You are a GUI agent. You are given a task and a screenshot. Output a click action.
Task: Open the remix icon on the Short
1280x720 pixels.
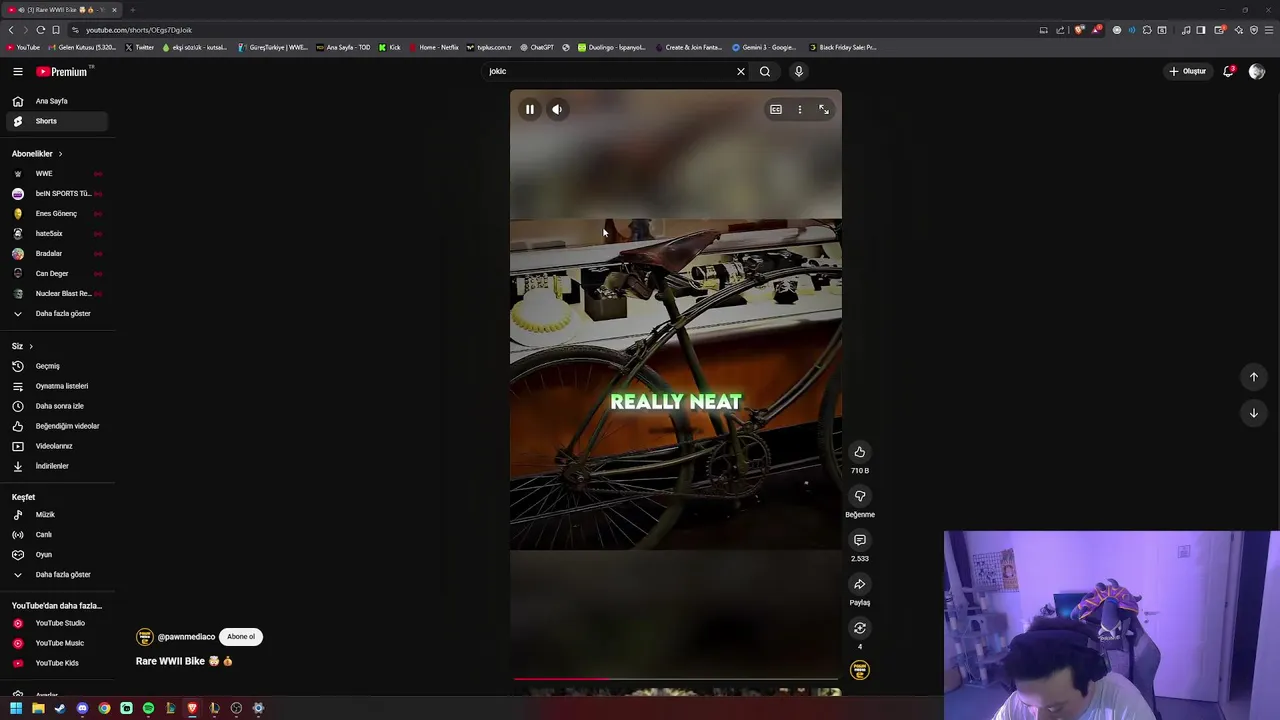(859, 628)
